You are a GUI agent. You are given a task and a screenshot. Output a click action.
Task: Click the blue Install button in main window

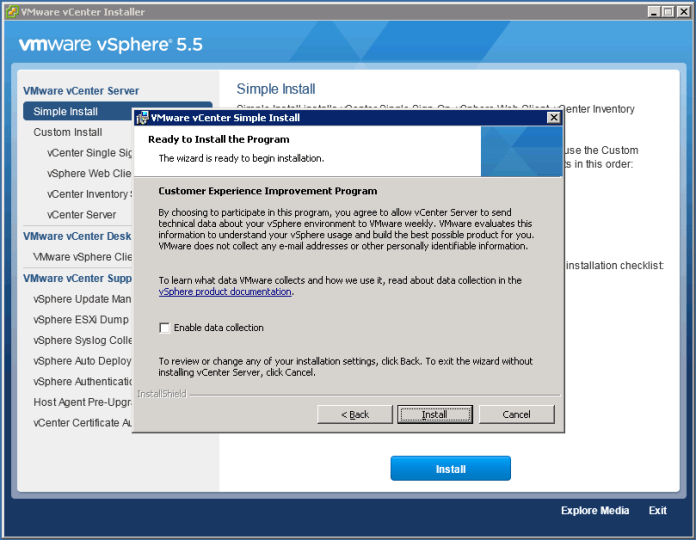click(x=450, y=469)
